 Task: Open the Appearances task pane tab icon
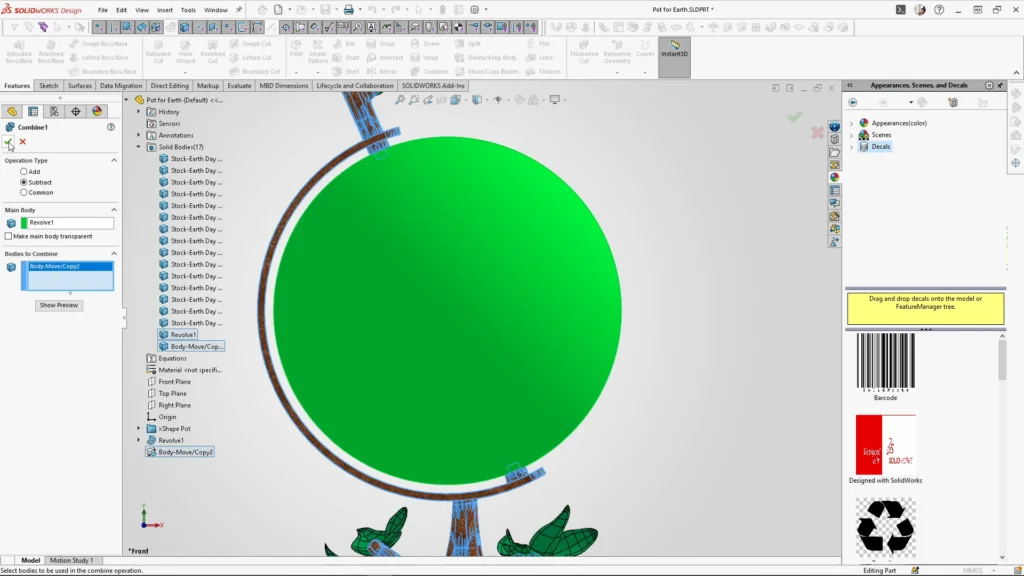835,178
